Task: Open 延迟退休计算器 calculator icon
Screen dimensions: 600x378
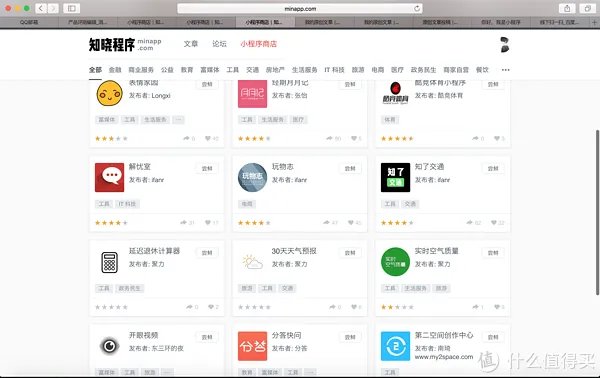Action: [109, 262]
